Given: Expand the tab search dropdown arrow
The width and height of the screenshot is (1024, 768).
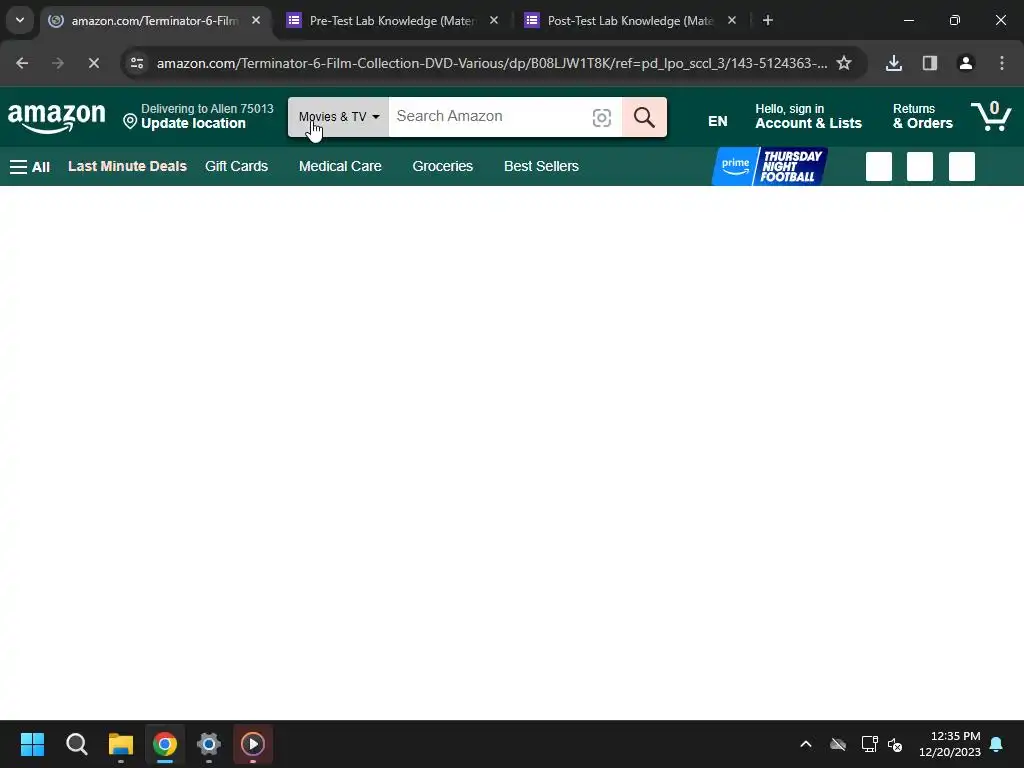Looking at the screenshot, I should (20, 20).
